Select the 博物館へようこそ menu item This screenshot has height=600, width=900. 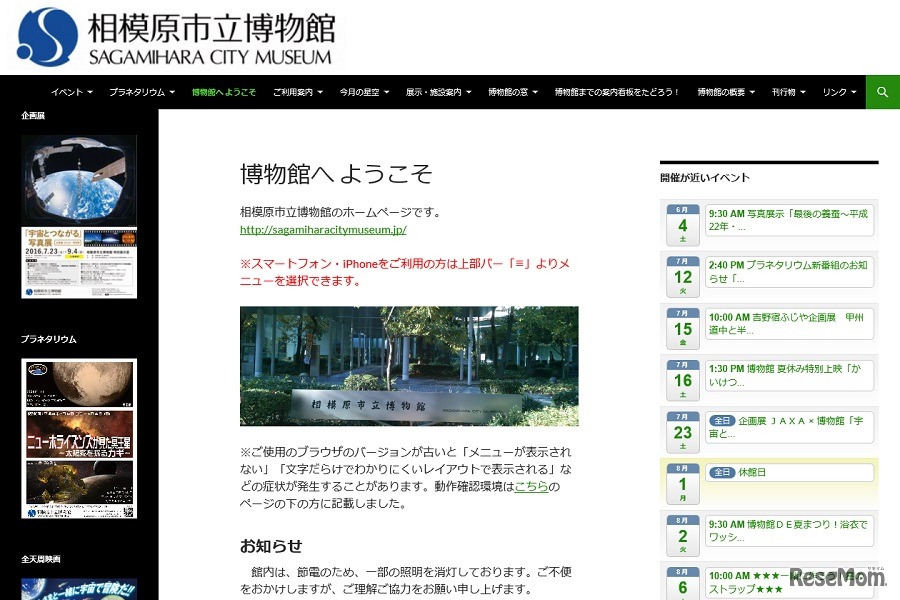pyautogui.click(x=224, y=91)
